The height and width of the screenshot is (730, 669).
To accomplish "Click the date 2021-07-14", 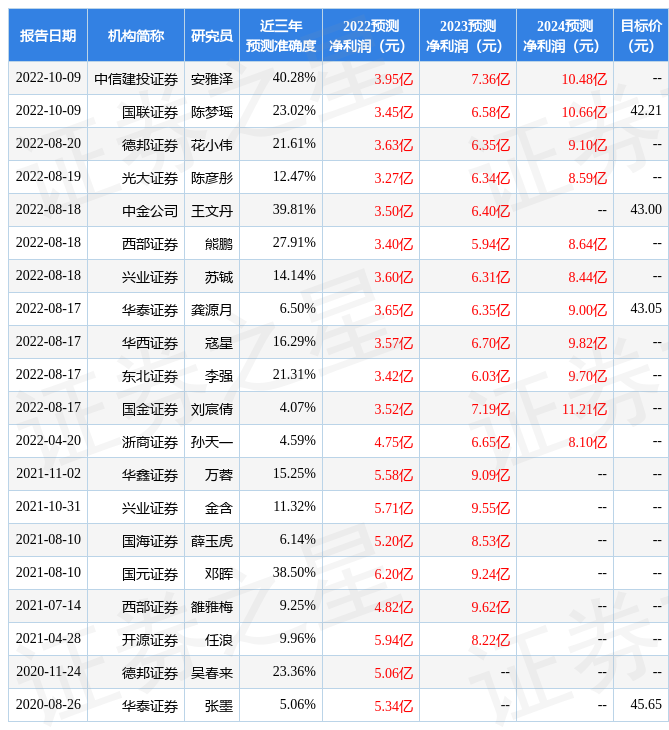I will 48,606.
